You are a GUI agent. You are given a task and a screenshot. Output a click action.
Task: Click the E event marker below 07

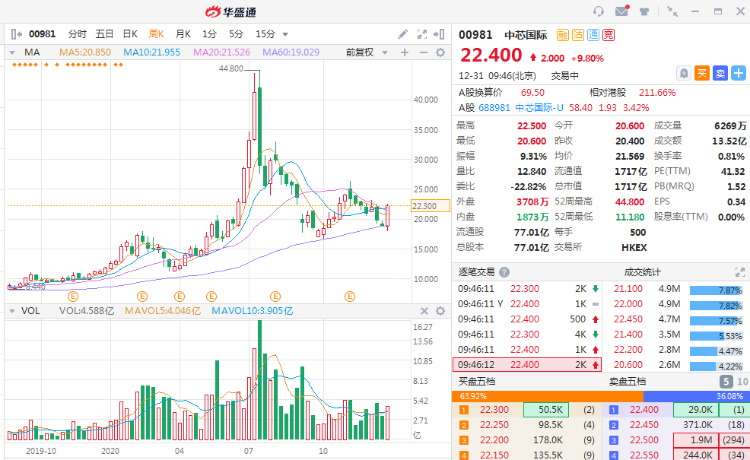275,296
